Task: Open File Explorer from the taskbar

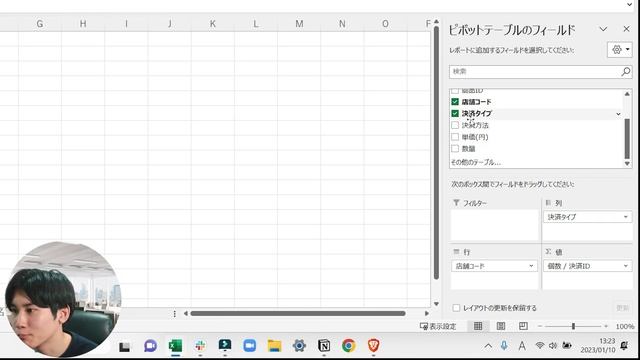Action: pyautogui.click(x=274, y=346)
